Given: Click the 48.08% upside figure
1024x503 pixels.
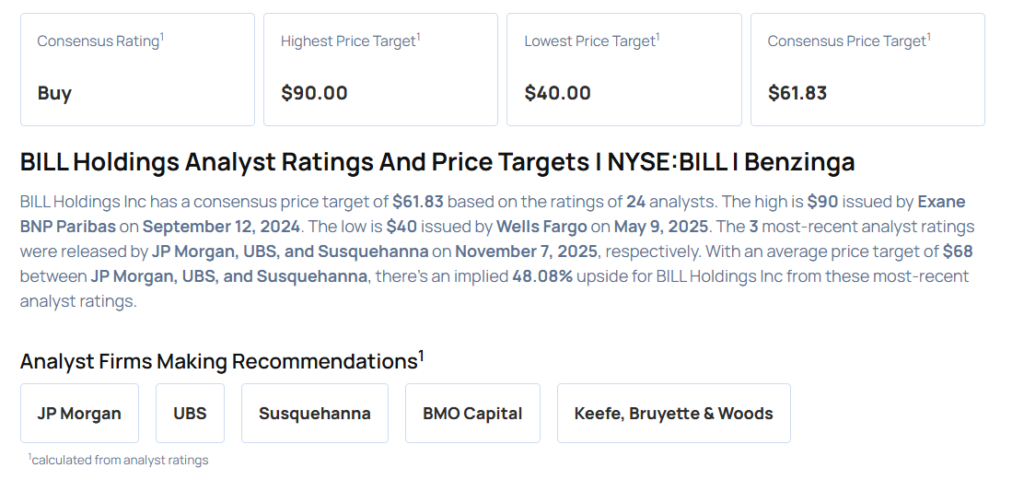Looking at the screenshot, I should 541,276.
